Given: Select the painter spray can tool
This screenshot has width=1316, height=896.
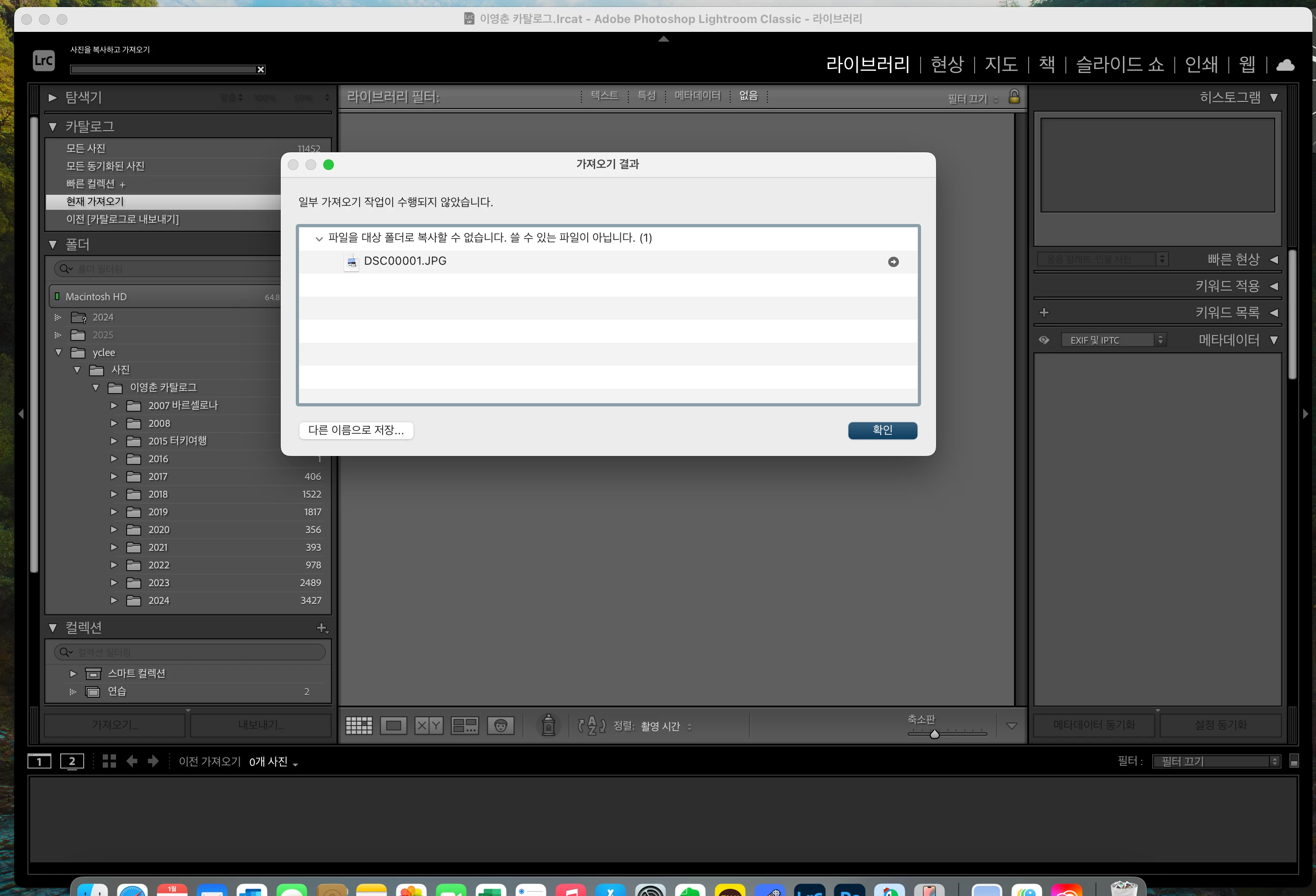Looking at the screenshot, I should [x=548, y=725].
